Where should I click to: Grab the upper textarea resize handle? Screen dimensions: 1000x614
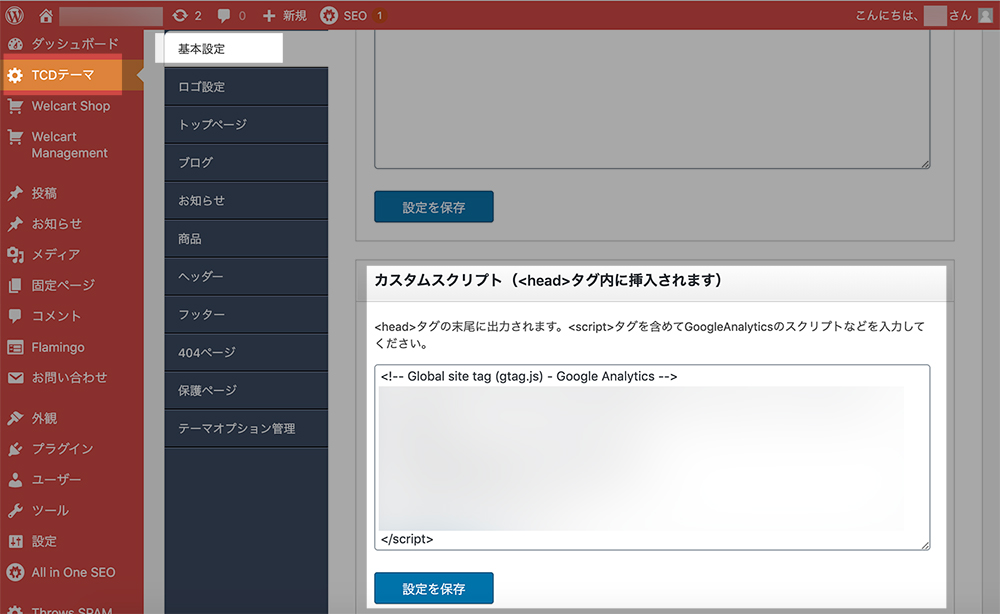[x=925, y=164]
